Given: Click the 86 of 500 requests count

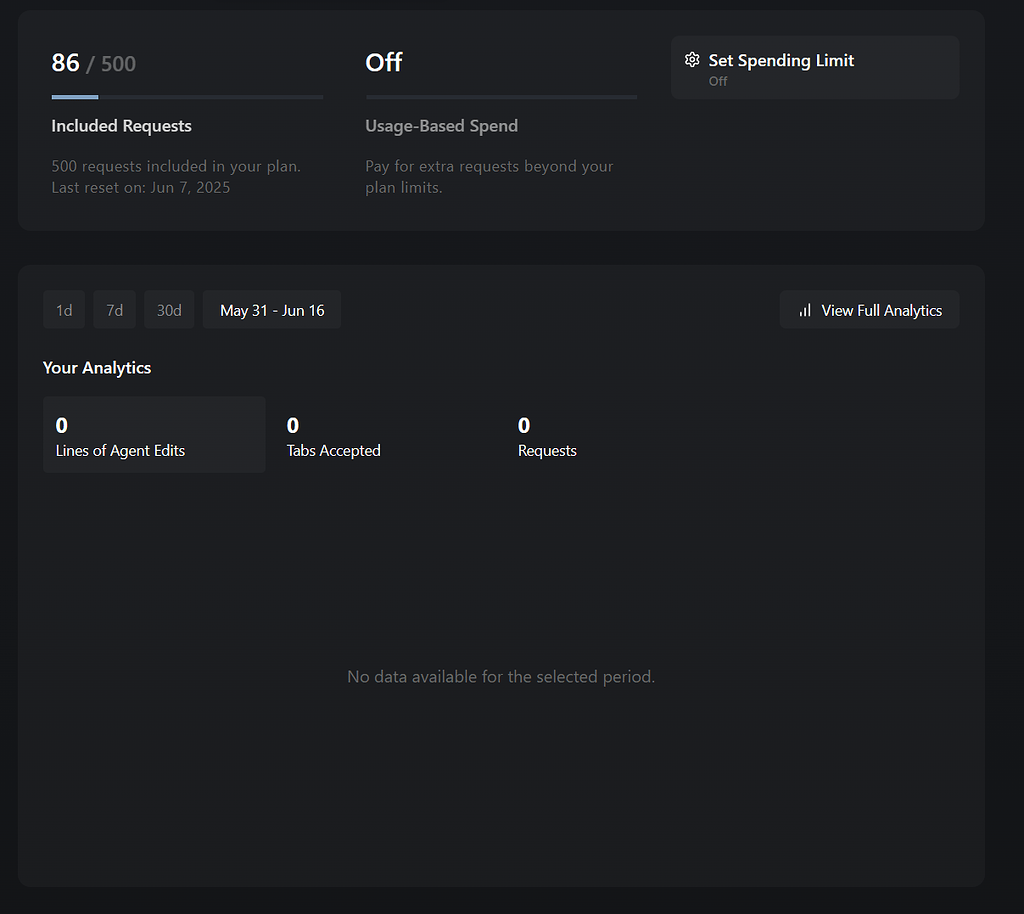Looking at the screenshot, I should point(94,62).
